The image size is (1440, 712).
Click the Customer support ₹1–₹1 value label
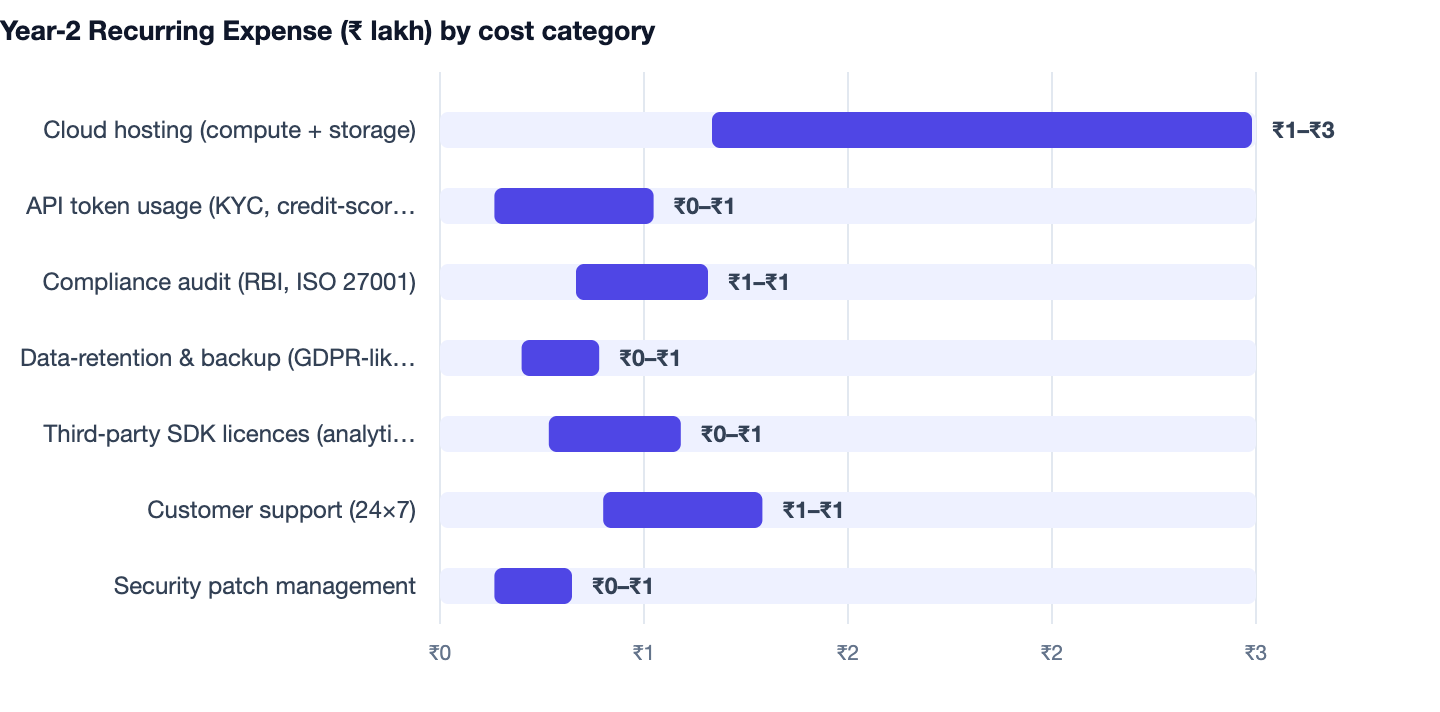(813, 510)
